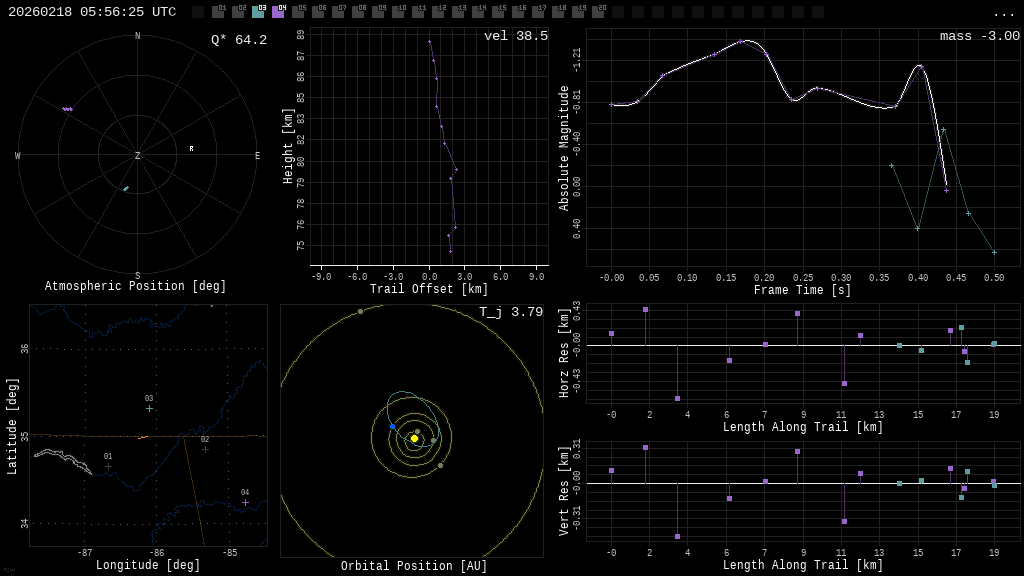
Task: Select station 02 cross on the map
Action: pyautogui.click(x=205, y=449)
